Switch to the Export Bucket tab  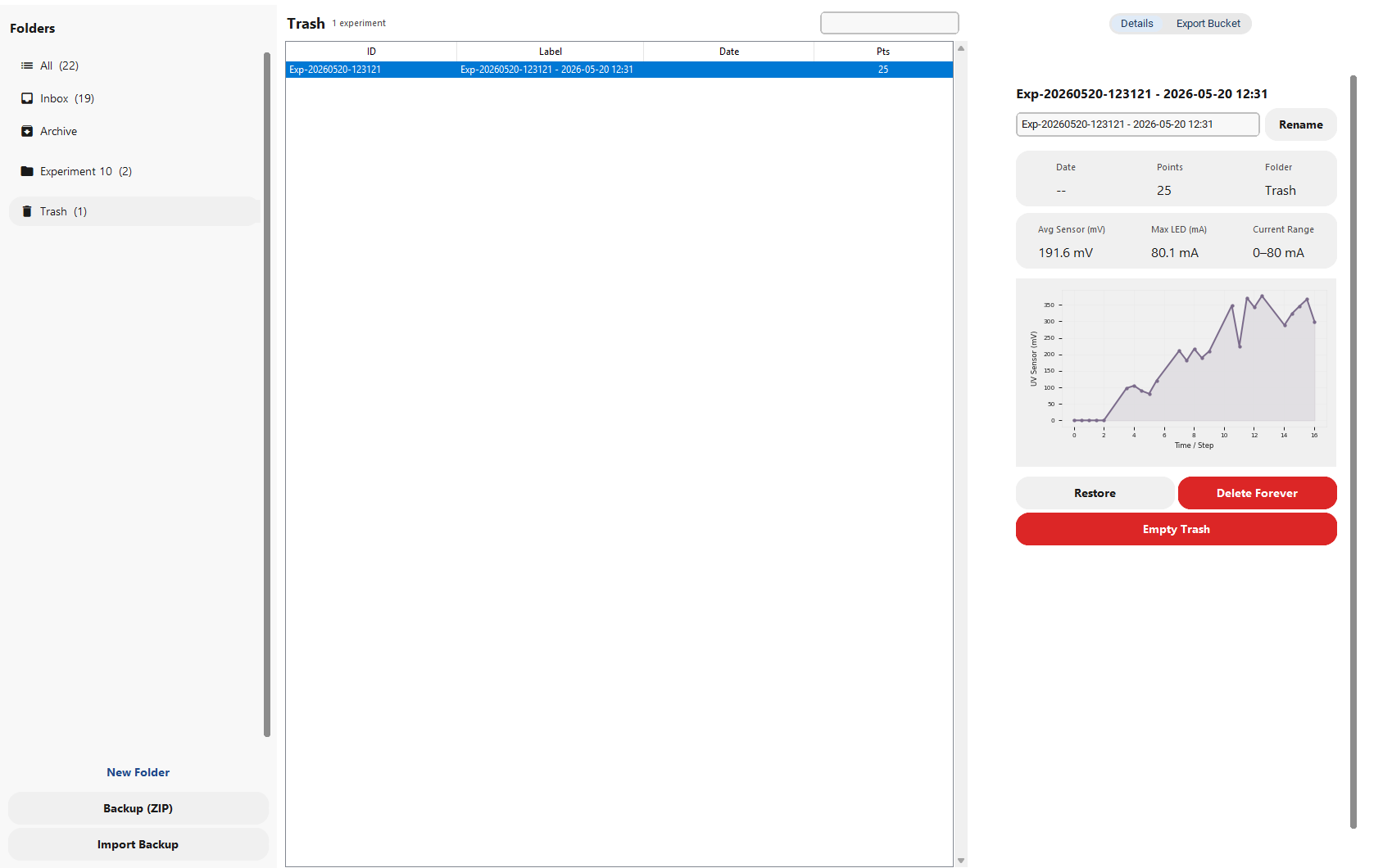coord(1208,24)
